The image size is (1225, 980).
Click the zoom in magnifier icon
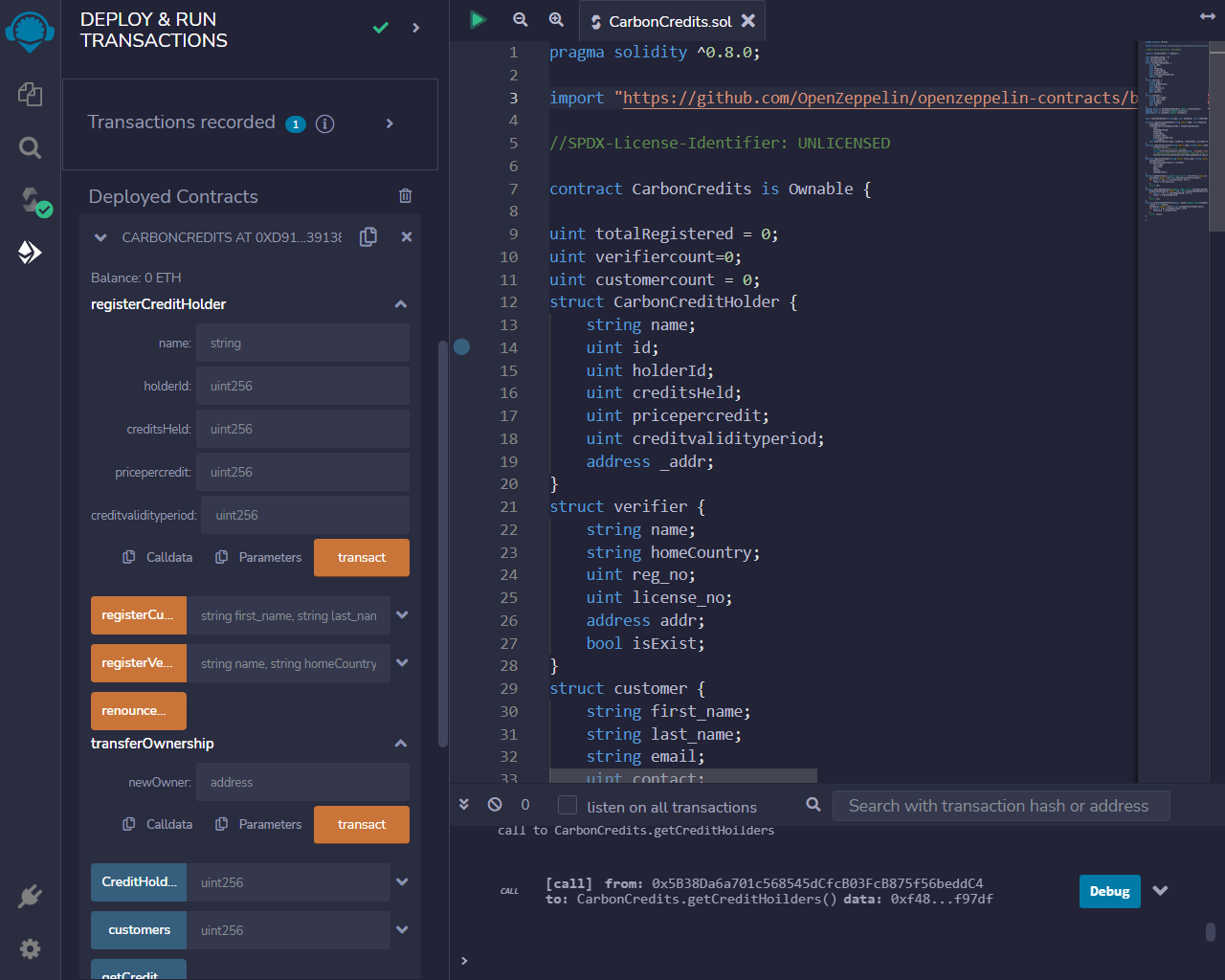(x=556, y=19)
